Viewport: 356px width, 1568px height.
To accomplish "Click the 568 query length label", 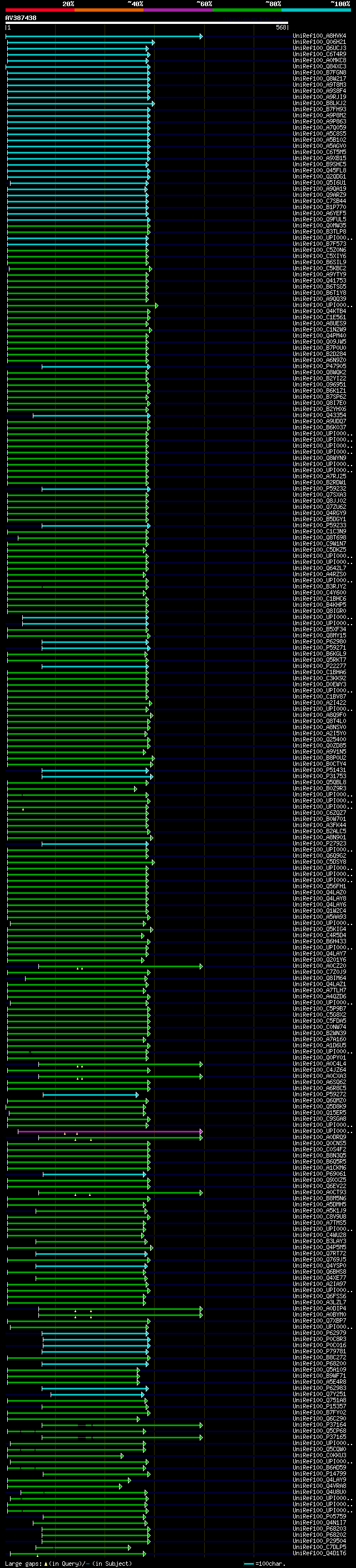I will (x=280, y=27).
